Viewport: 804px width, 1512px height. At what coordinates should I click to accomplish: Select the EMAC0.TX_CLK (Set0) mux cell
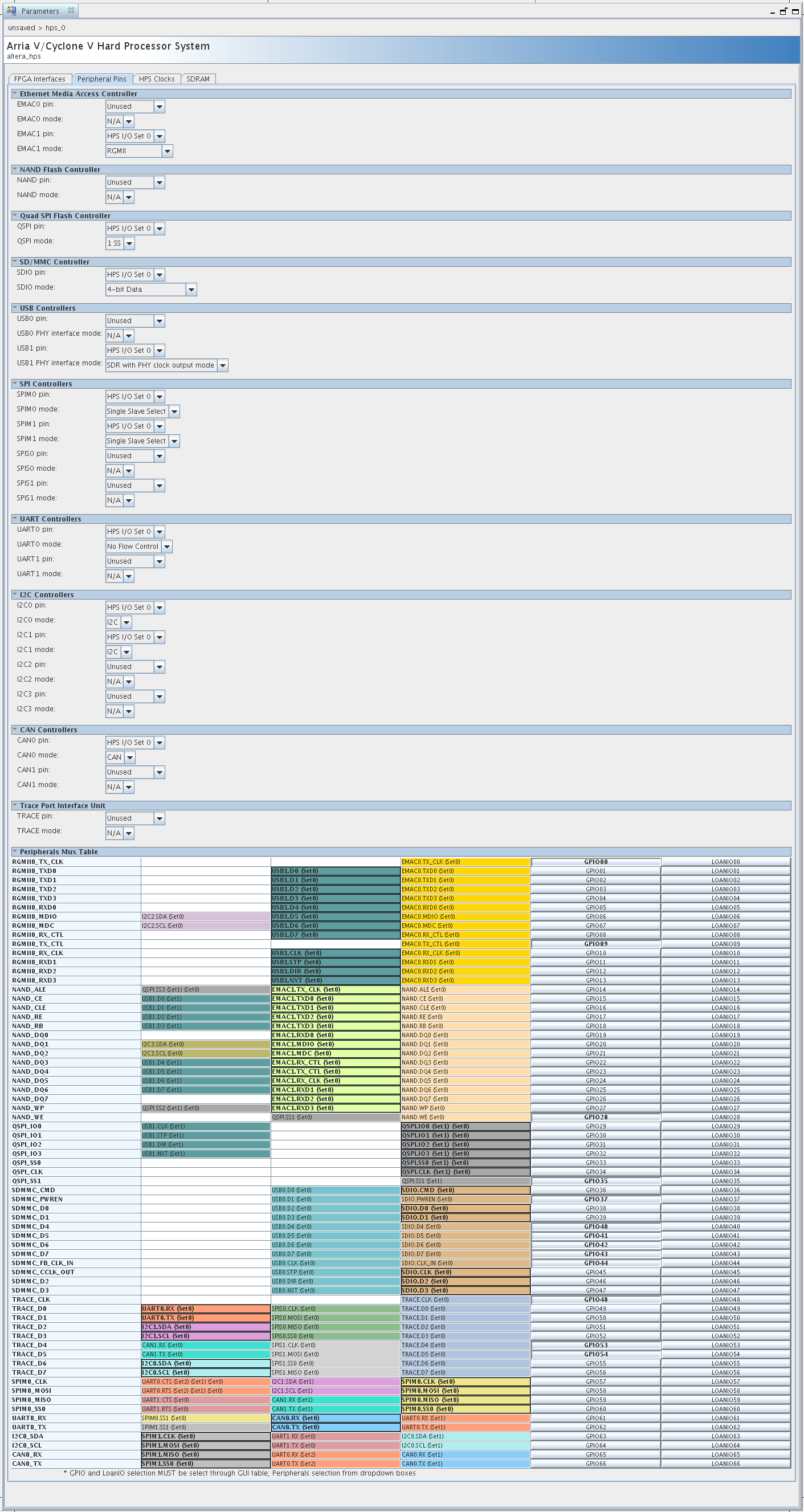(x=466, y=862)
